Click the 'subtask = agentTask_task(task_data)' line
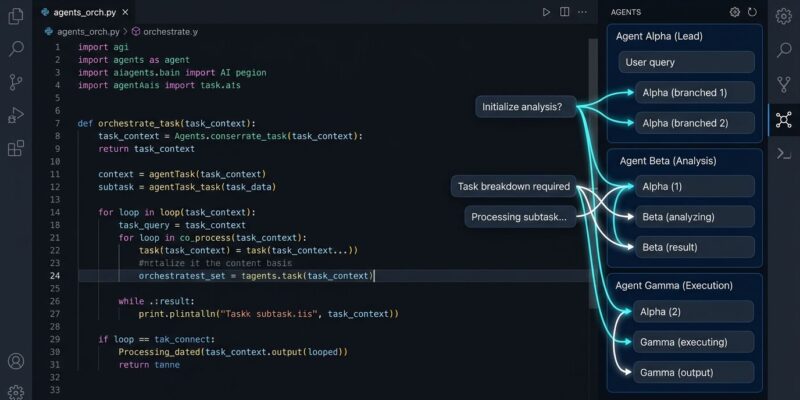 tap(187, 187)
